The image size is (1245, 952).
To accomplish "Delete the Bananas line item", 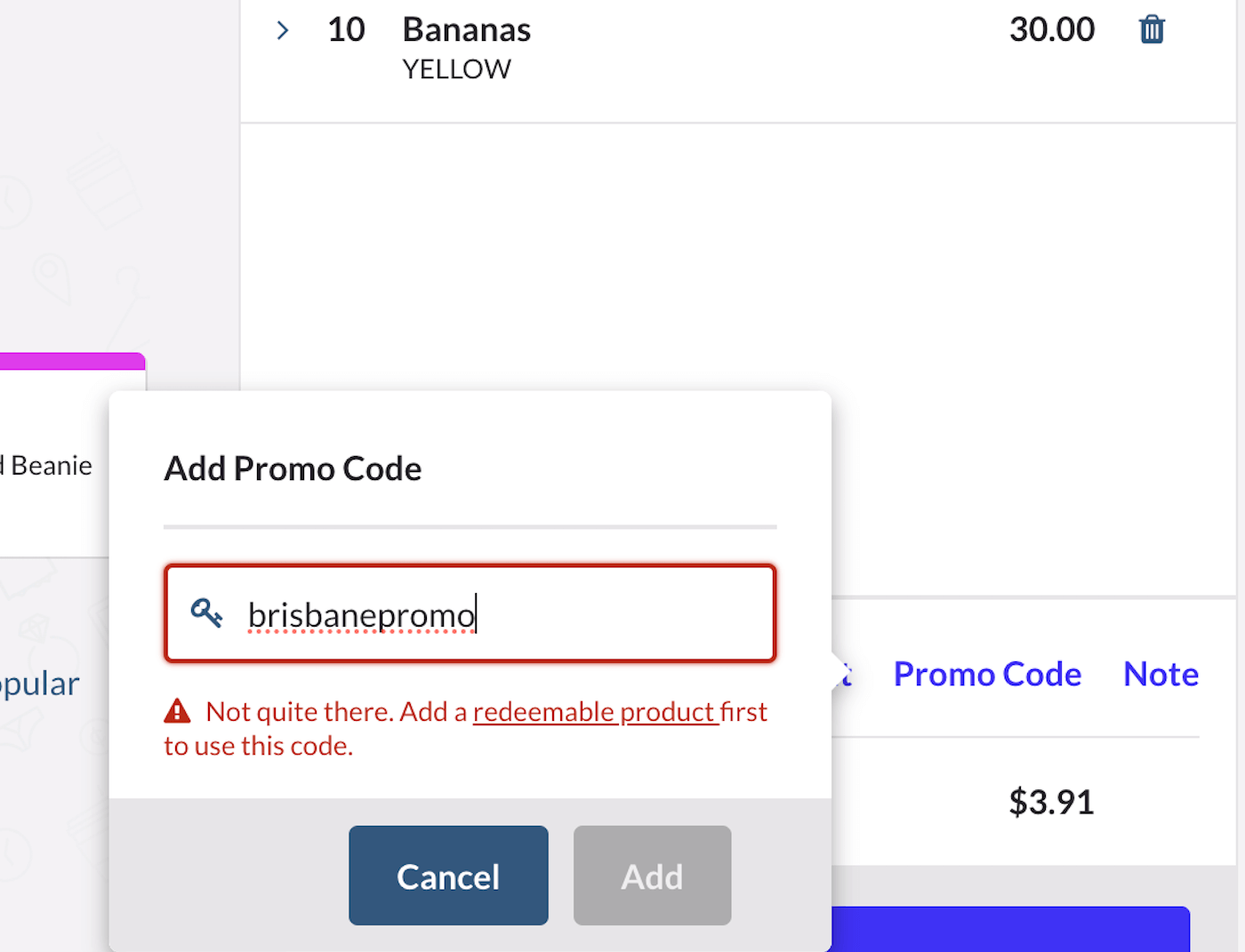I will [1151, 28].
